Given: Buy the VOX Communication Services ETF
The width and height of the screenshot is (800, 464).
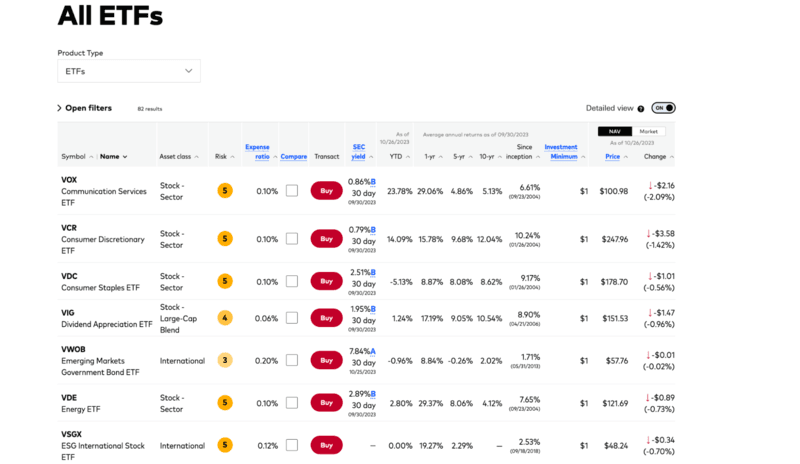Looking at the screenshot, I should 327,191.
